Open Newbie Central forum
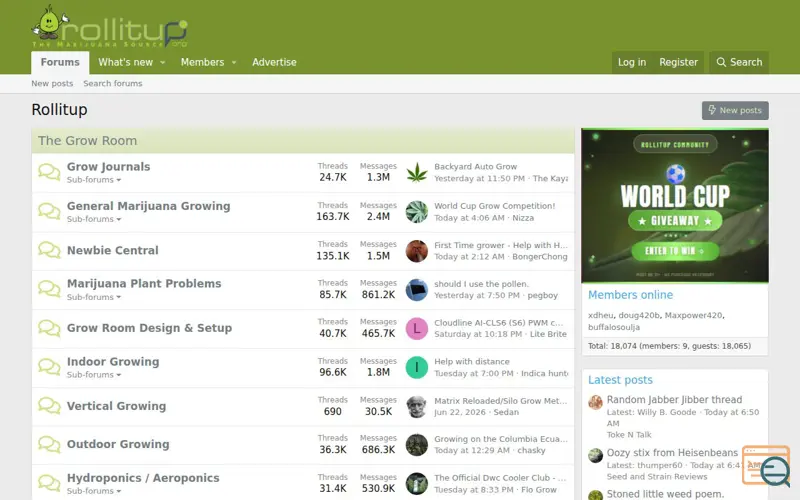This screenshot has height=500, width=800. pos(113,251)
